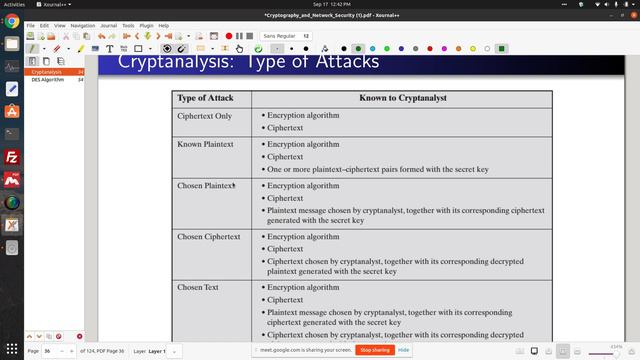Viewport: 640px width, 360px height.
Task: Open the Layer selection dropdown
Action: [x=174, y=351]
